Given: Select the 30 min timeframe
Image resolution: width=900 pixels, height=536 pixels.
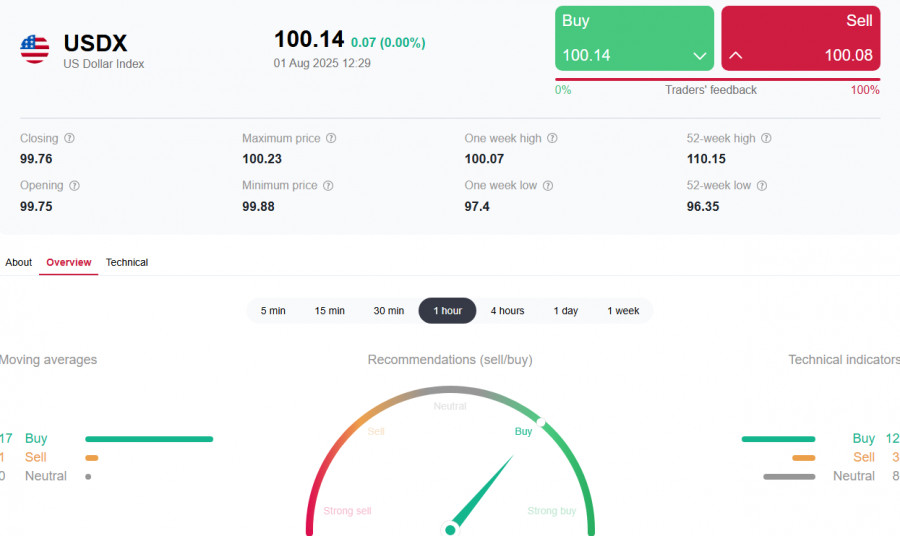Looking at the screenshot, I should click(x=389, y=310).
